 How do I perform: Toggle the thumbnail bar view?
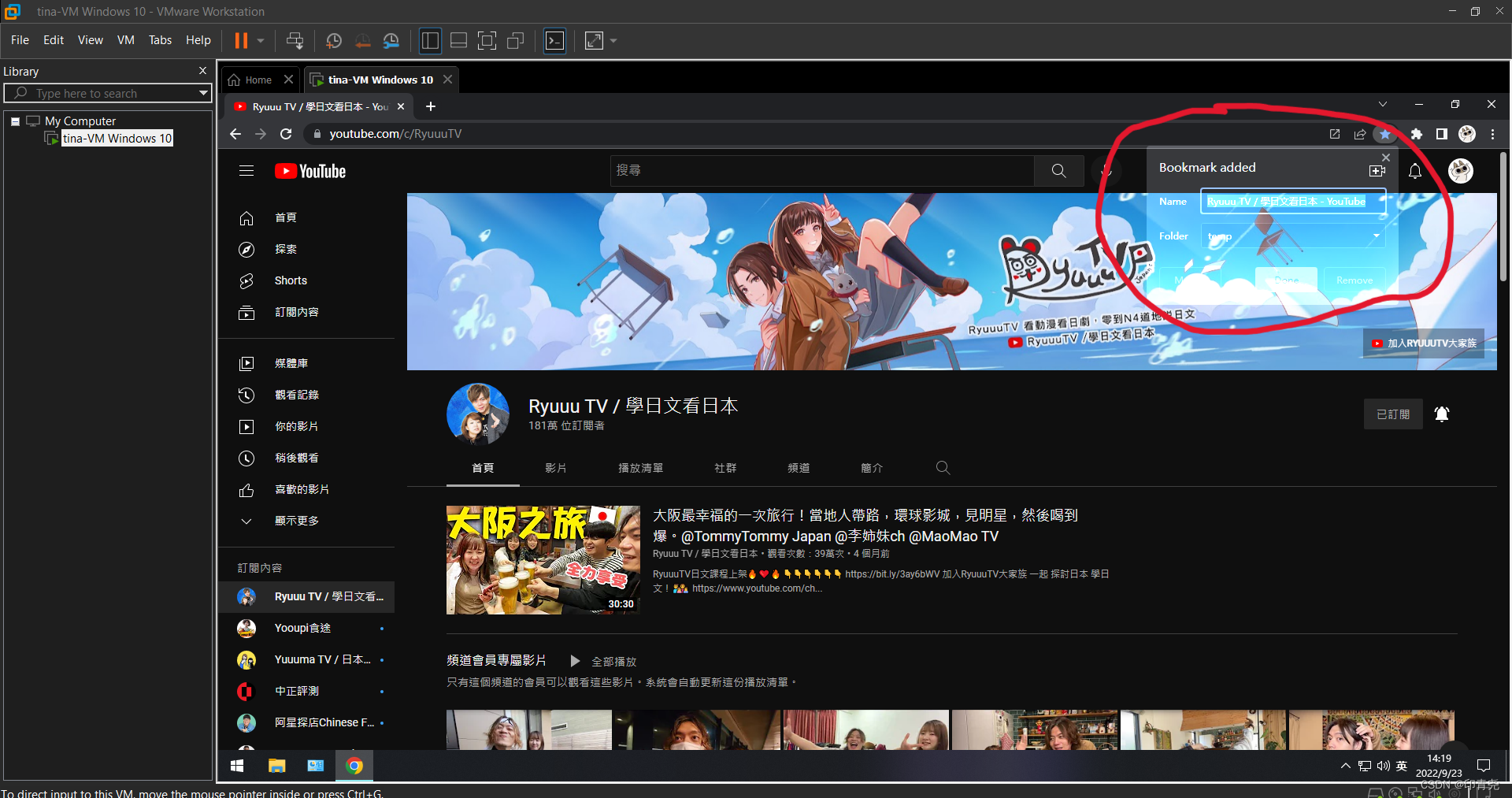coord(458,40)
